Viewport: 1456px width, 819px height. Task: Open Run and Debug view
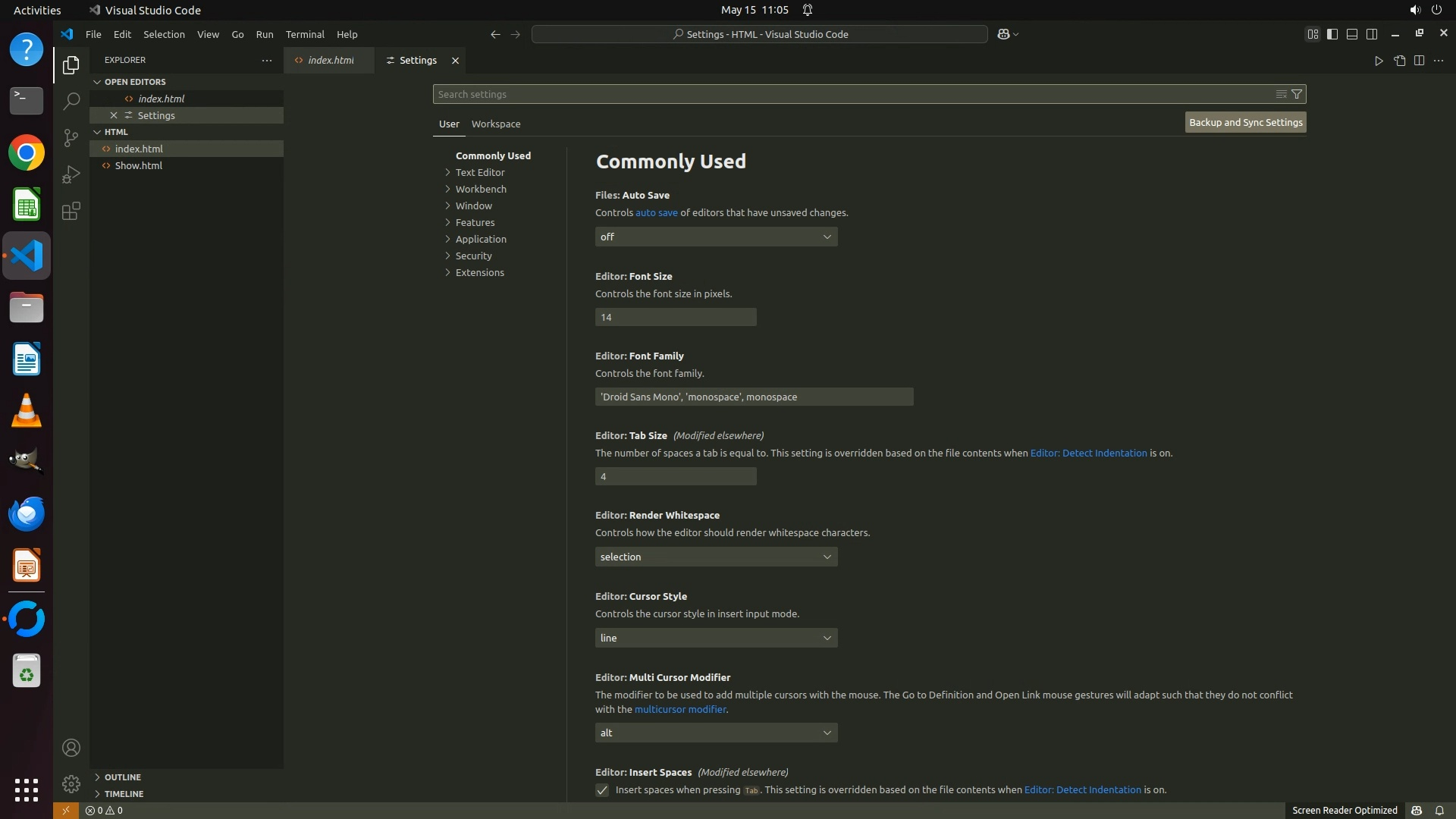pyautogui.click(x=71, y=174)
